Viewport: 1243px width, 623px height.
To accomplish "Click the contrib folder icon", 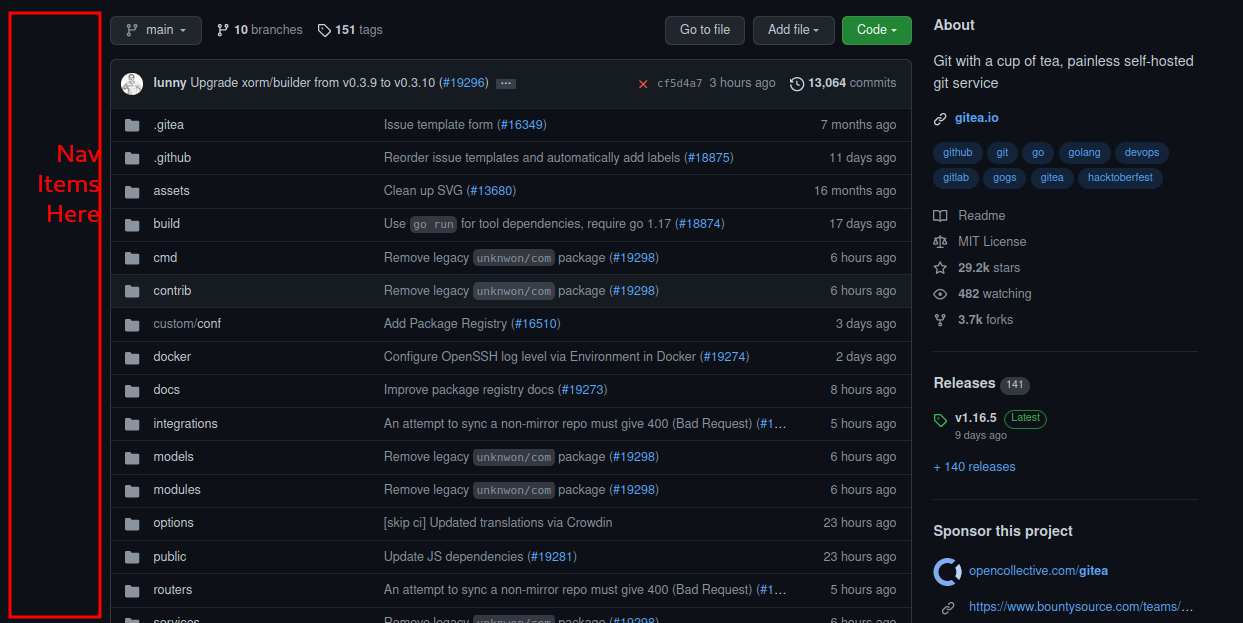I will [x=132, y=291].
